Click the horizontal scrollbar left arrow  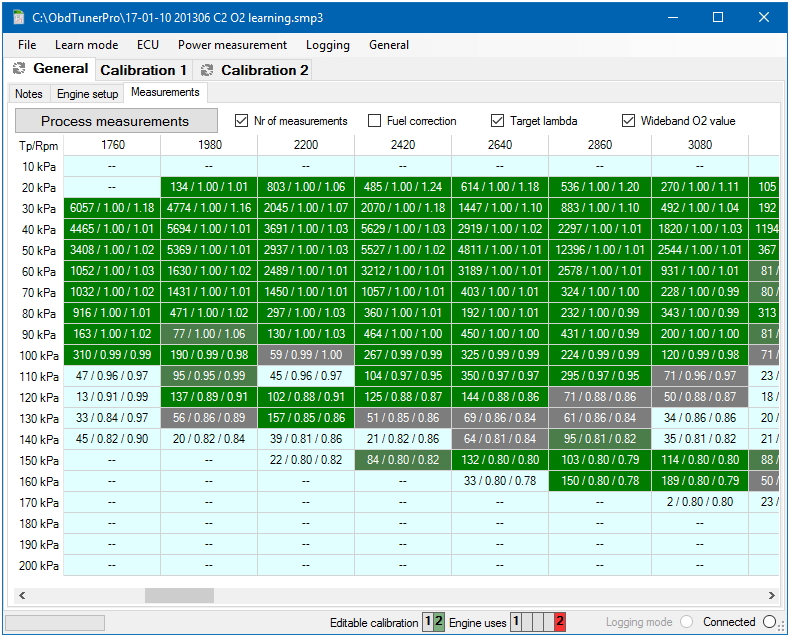[22, 595]
